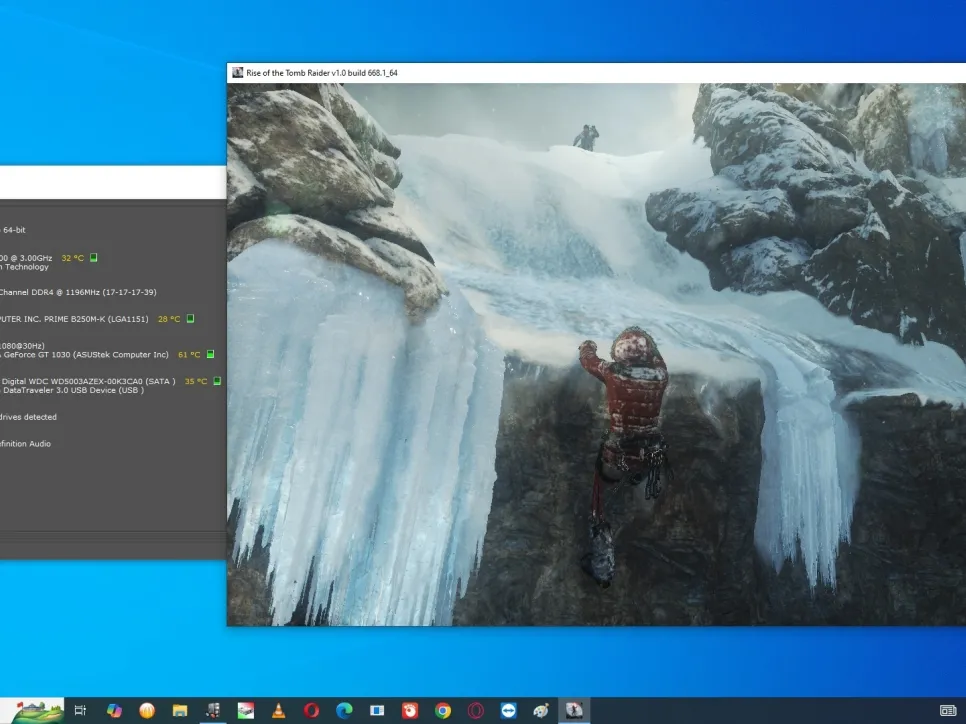966x724 pixels.
Task: Click the "1080@30Hz)" display text
Action: click(22, 346)
